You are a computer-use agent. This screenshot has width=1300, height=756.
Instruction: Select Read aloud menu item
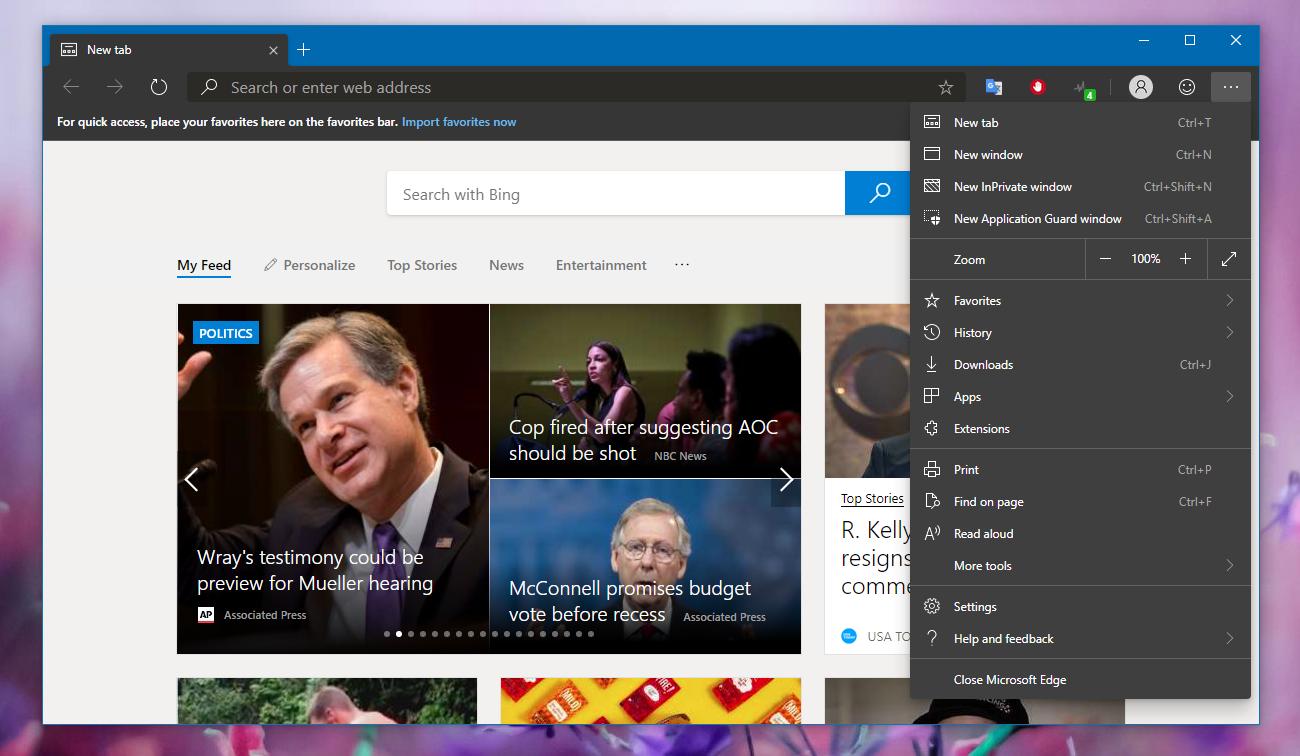point(1080,533)
